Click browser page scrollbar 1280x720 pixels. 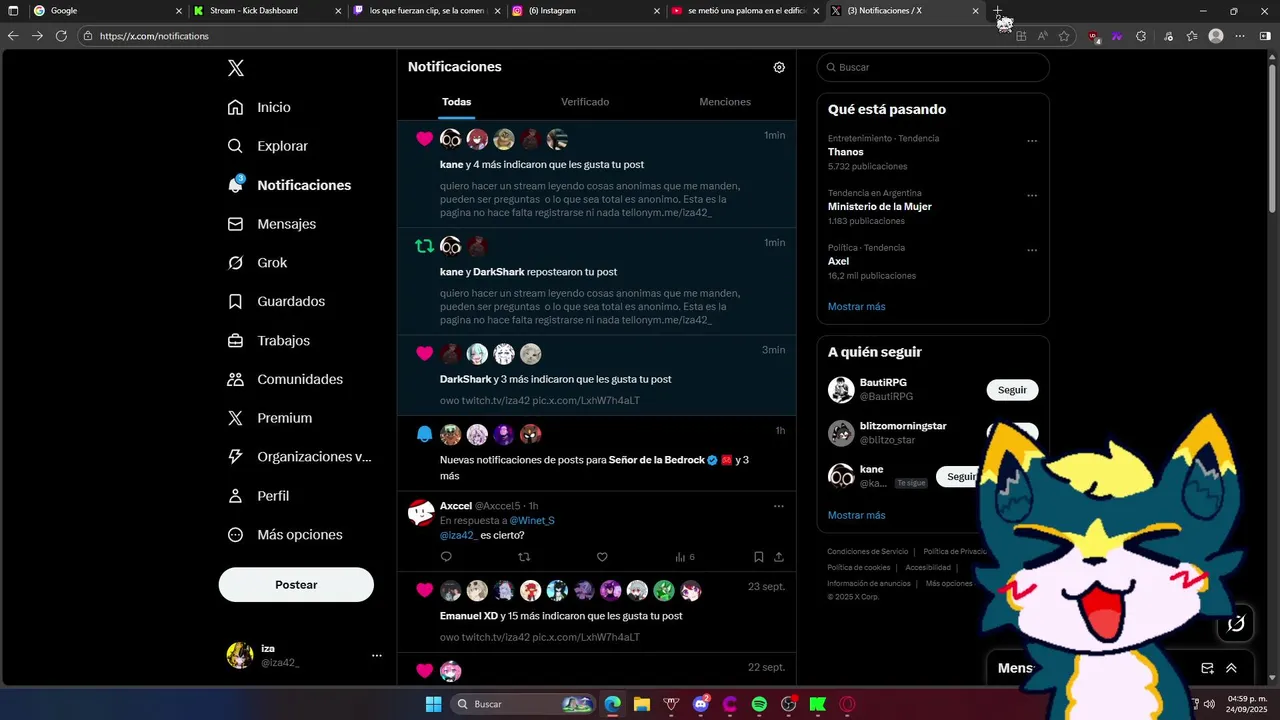[x=1273, y=140]
